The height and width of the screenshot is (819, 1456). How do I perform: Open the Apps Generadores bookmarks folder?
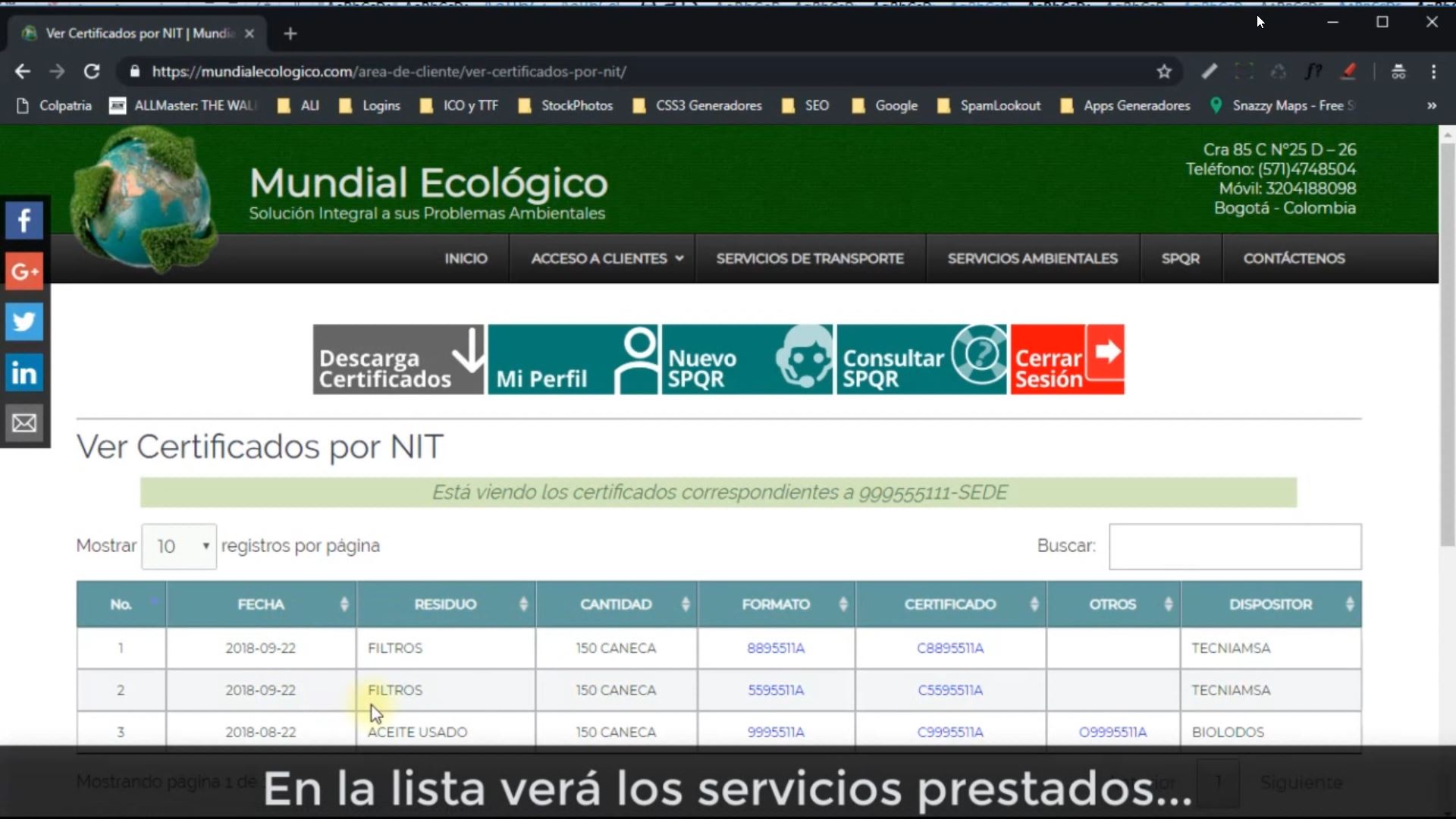click(x=1125, y=105)
